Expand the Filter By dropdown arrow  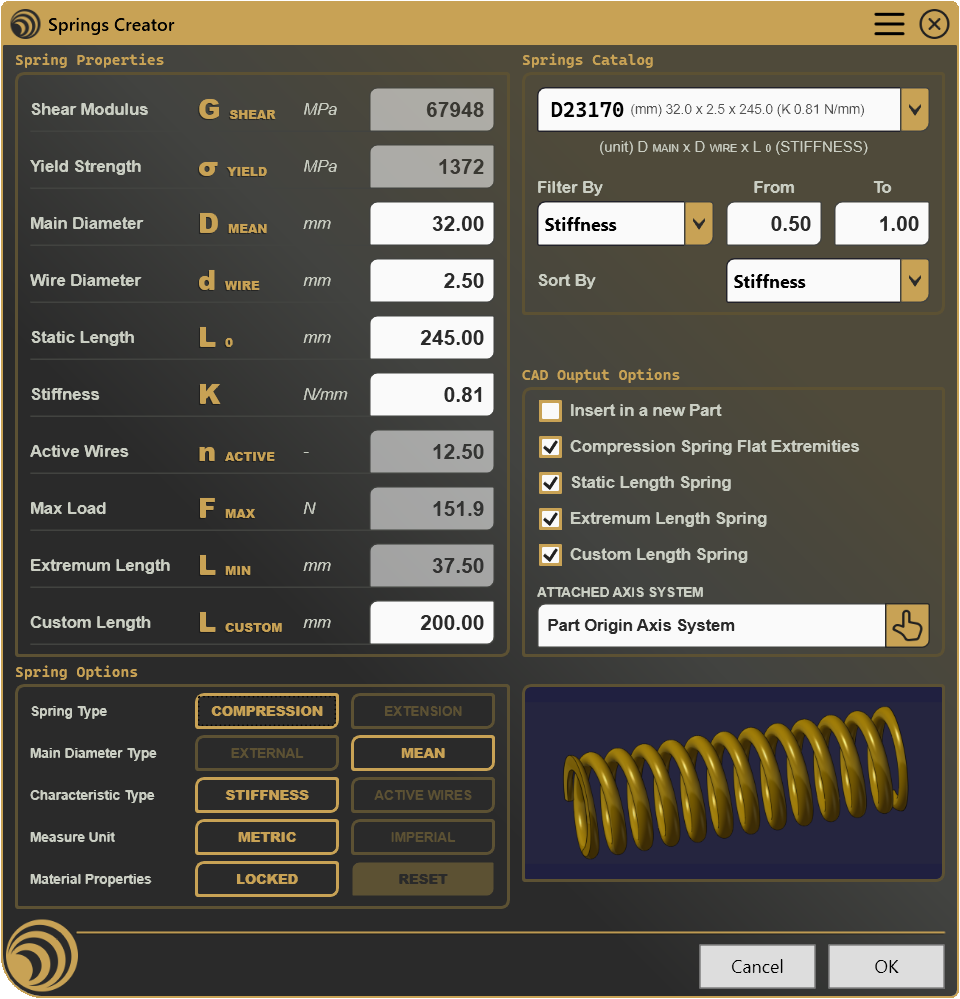click(699, 224)
